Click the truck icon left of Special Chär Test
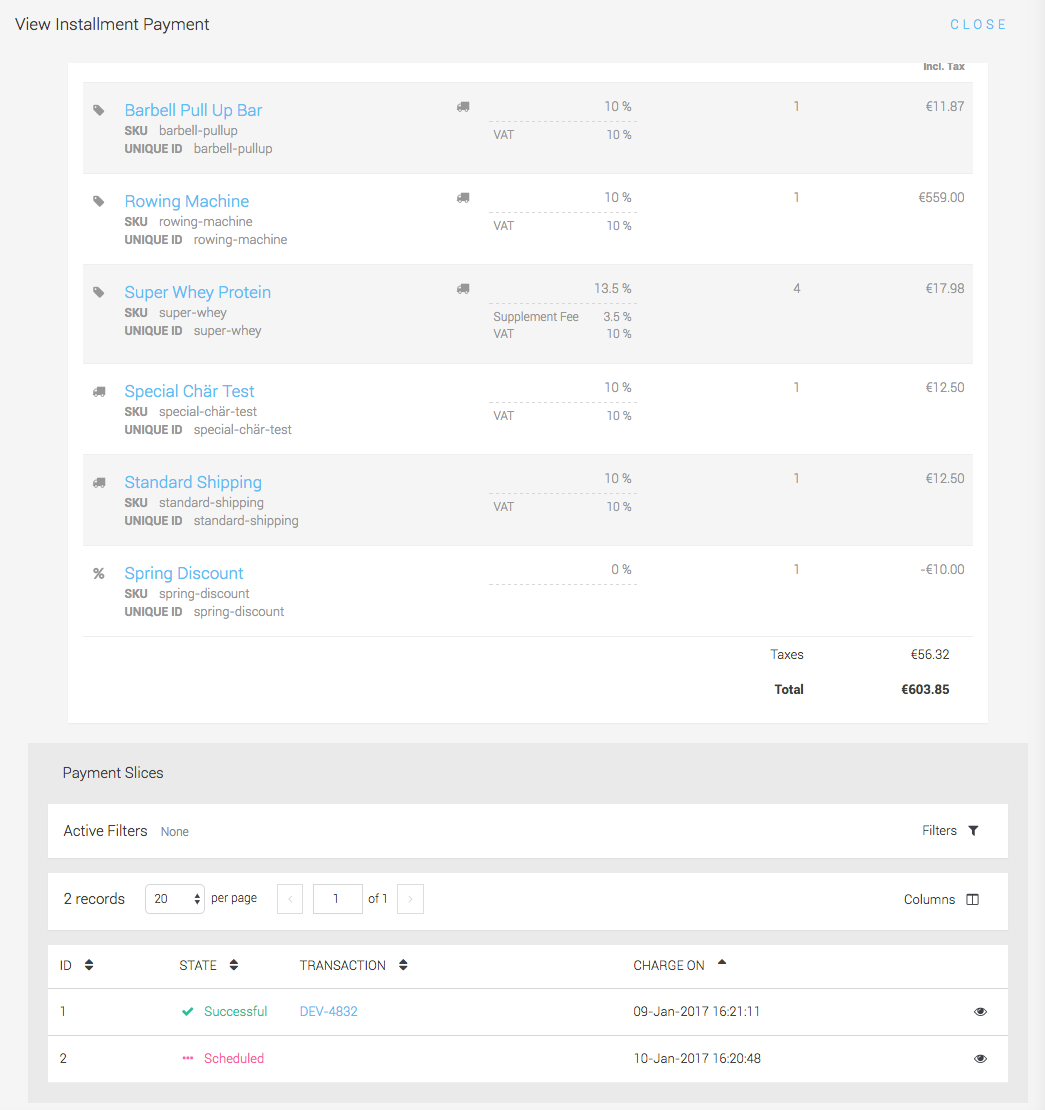Image resolution: width=1045 pixels, height=1110 pixels. [x=98, y=391]
